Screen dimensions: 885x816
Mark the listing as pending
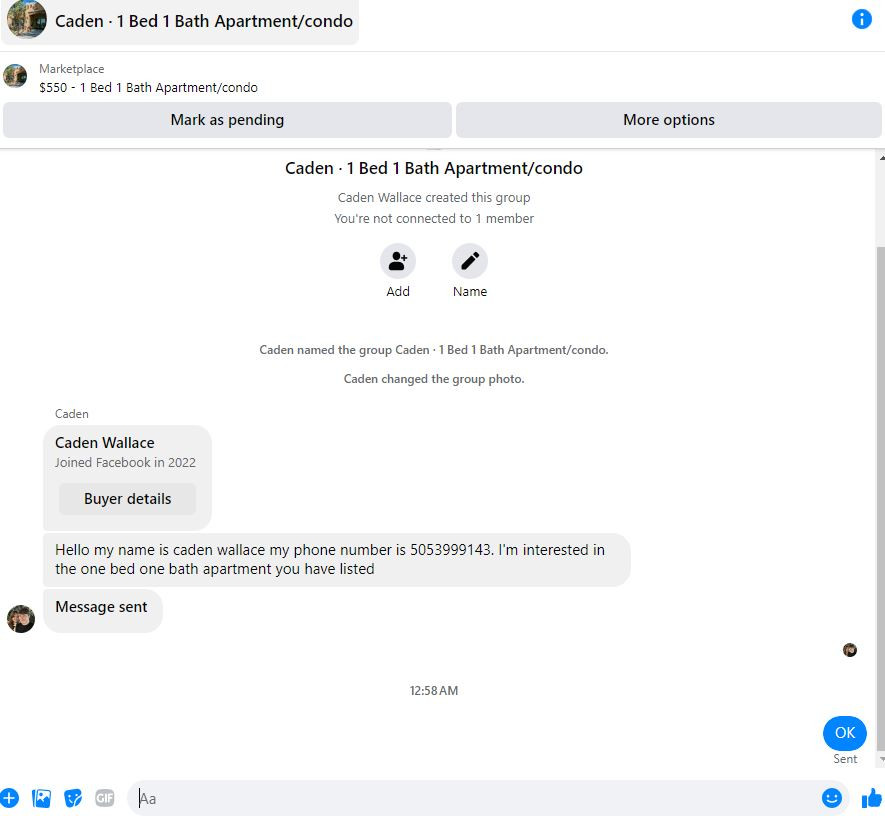(x=227, y=120)
